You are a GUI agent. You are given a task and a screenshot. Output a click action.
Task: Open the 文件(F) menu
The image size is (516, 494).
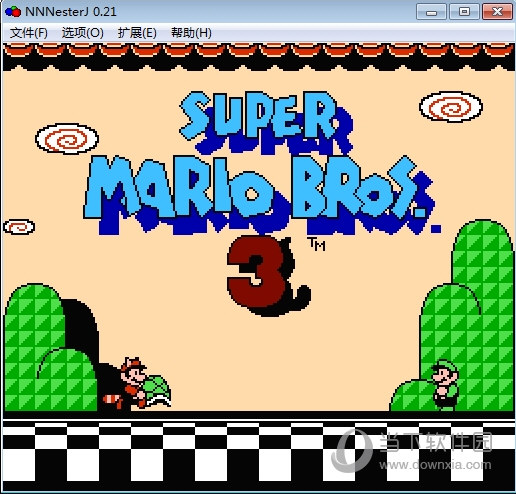tap(29, 33)
